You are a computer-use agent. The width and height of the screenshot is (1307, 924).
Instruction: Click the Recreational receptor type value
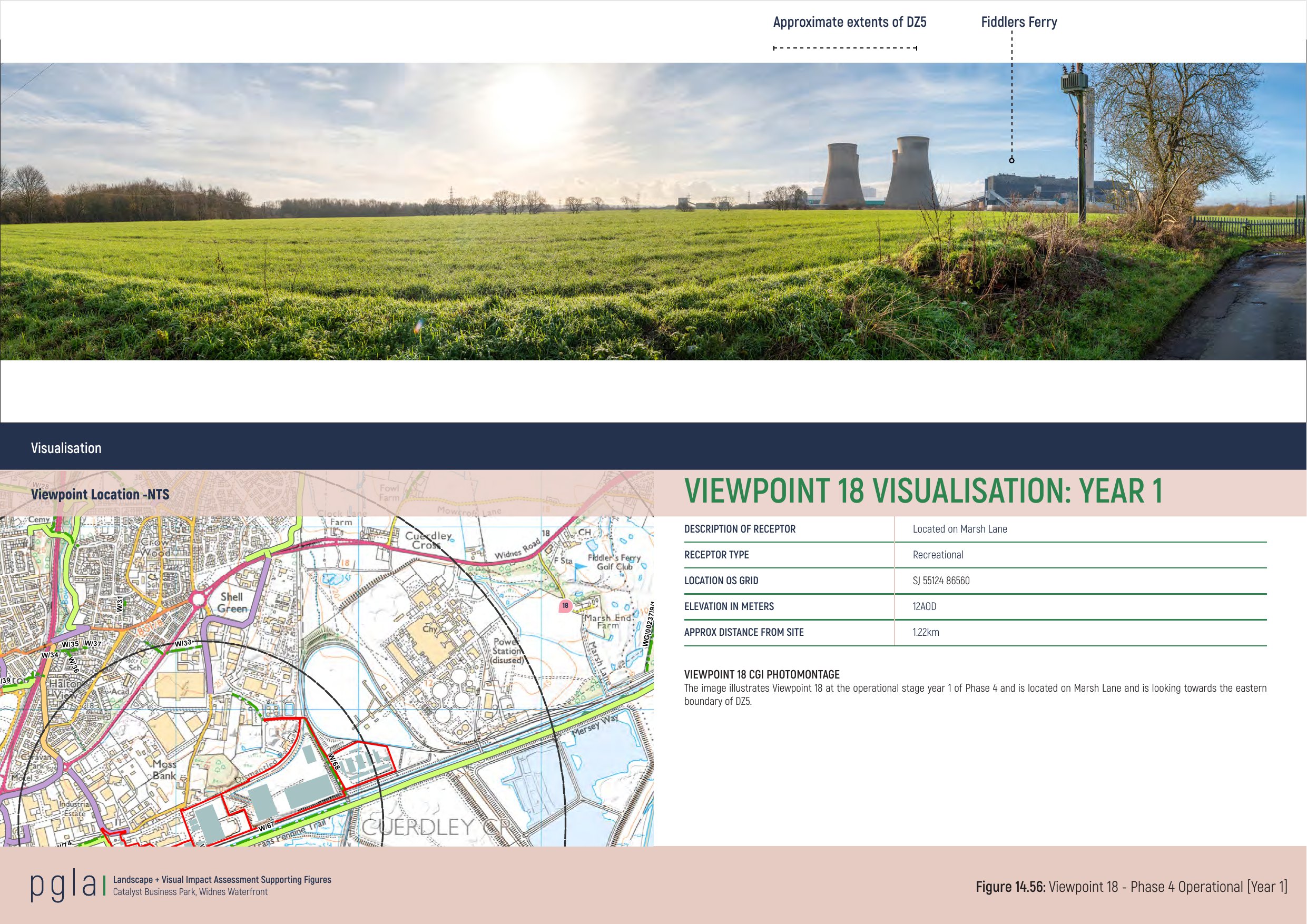[x=938, y=555]
